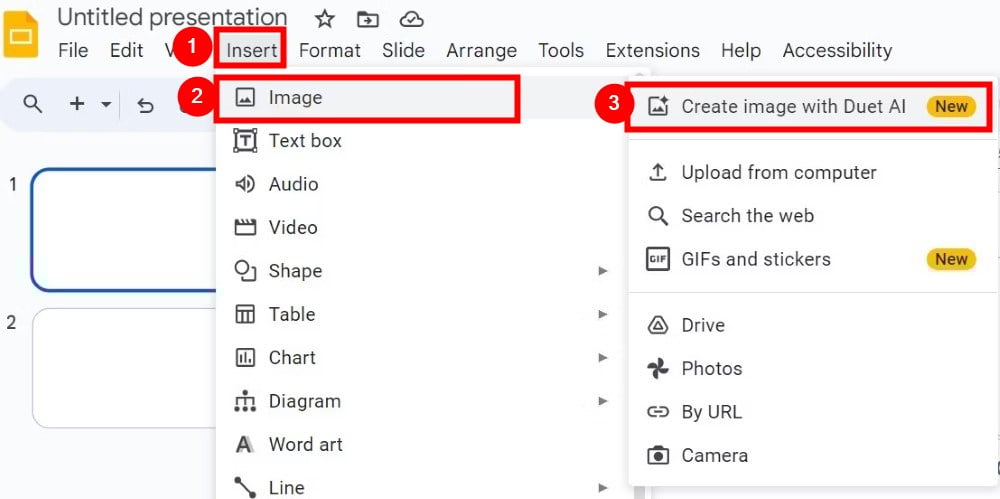Open the Insert menu
1000x499 pixels.
(x=252, y=50)
